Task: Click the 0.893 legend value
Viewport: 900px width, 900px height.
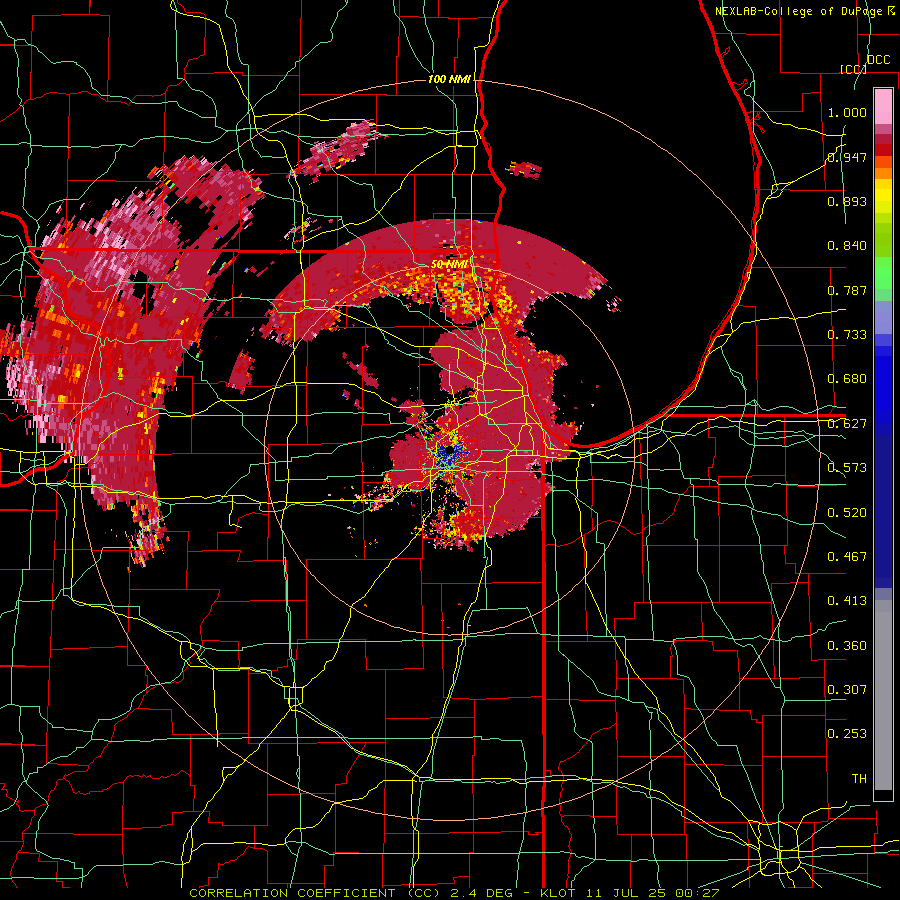Action: point(847,201)
